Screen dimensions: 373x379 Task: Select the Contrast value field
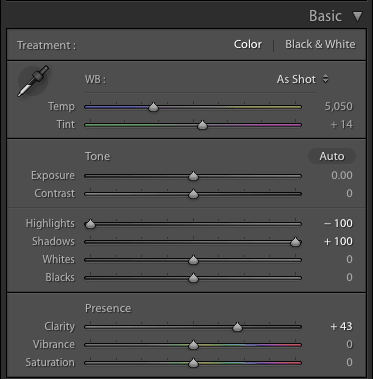349,193
